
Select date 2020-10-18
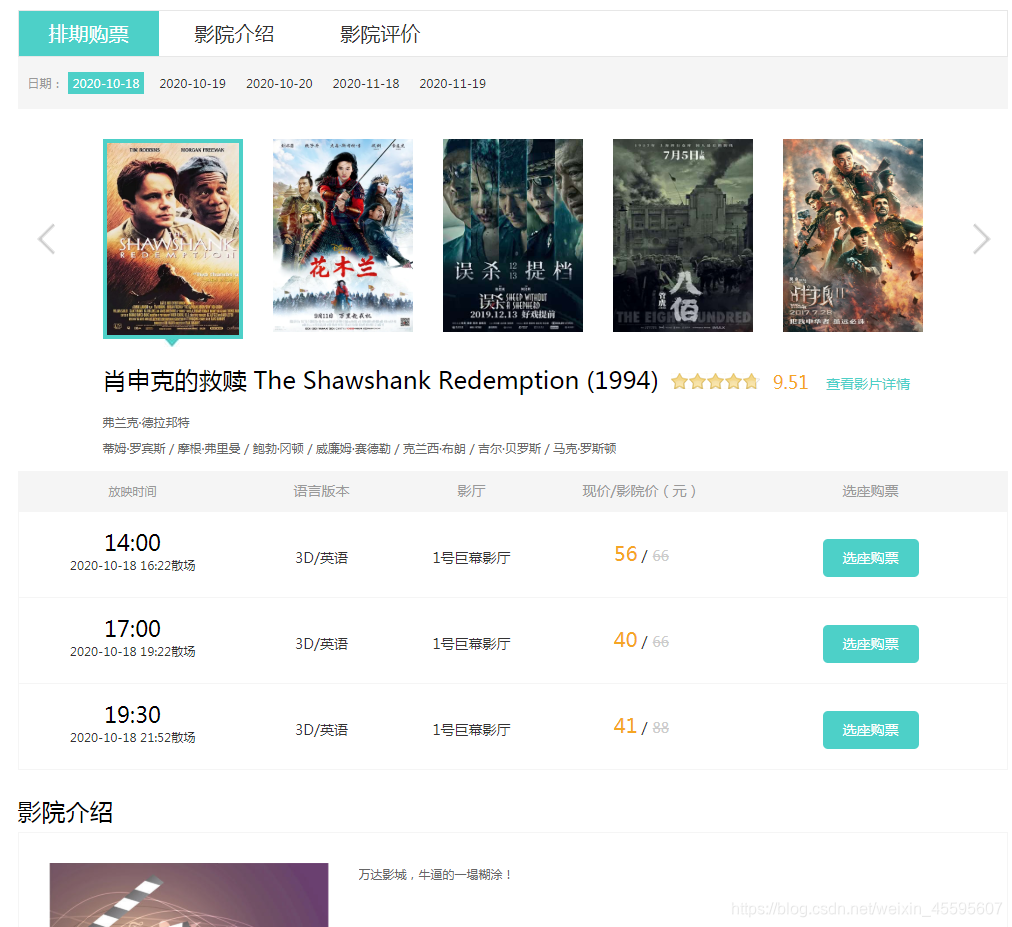point(106,83)
